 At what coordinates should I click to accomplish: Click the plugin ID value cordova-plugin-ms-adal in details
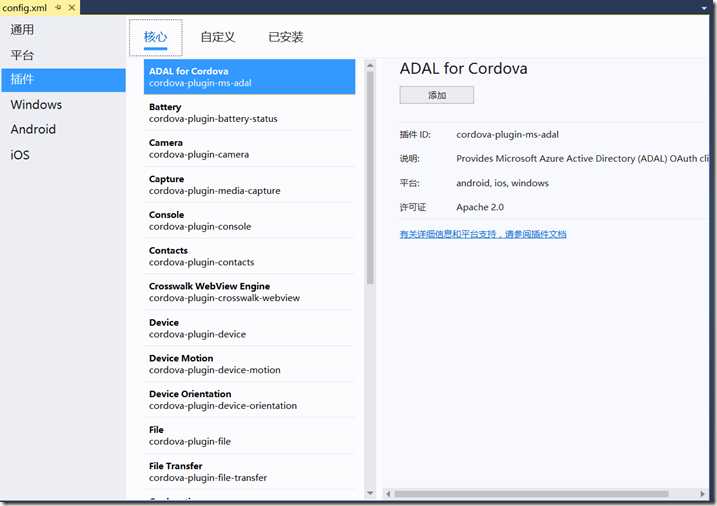507,134
